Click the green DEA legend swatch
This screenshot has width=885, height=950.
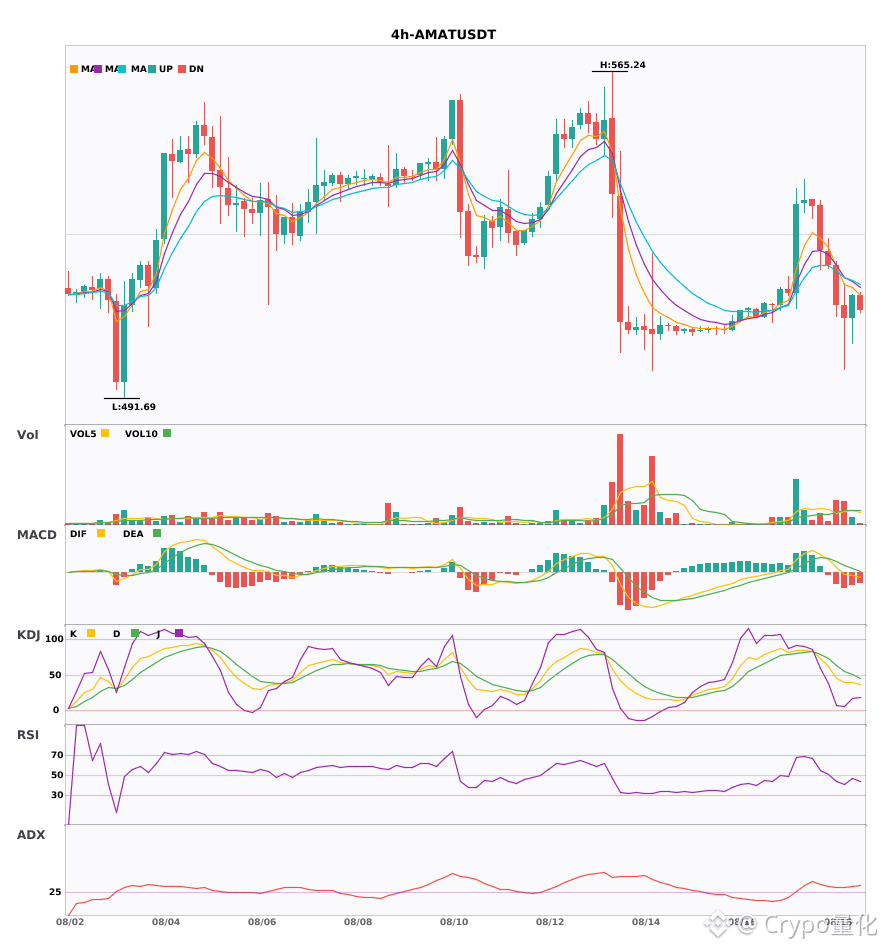(x=157, y=533)
